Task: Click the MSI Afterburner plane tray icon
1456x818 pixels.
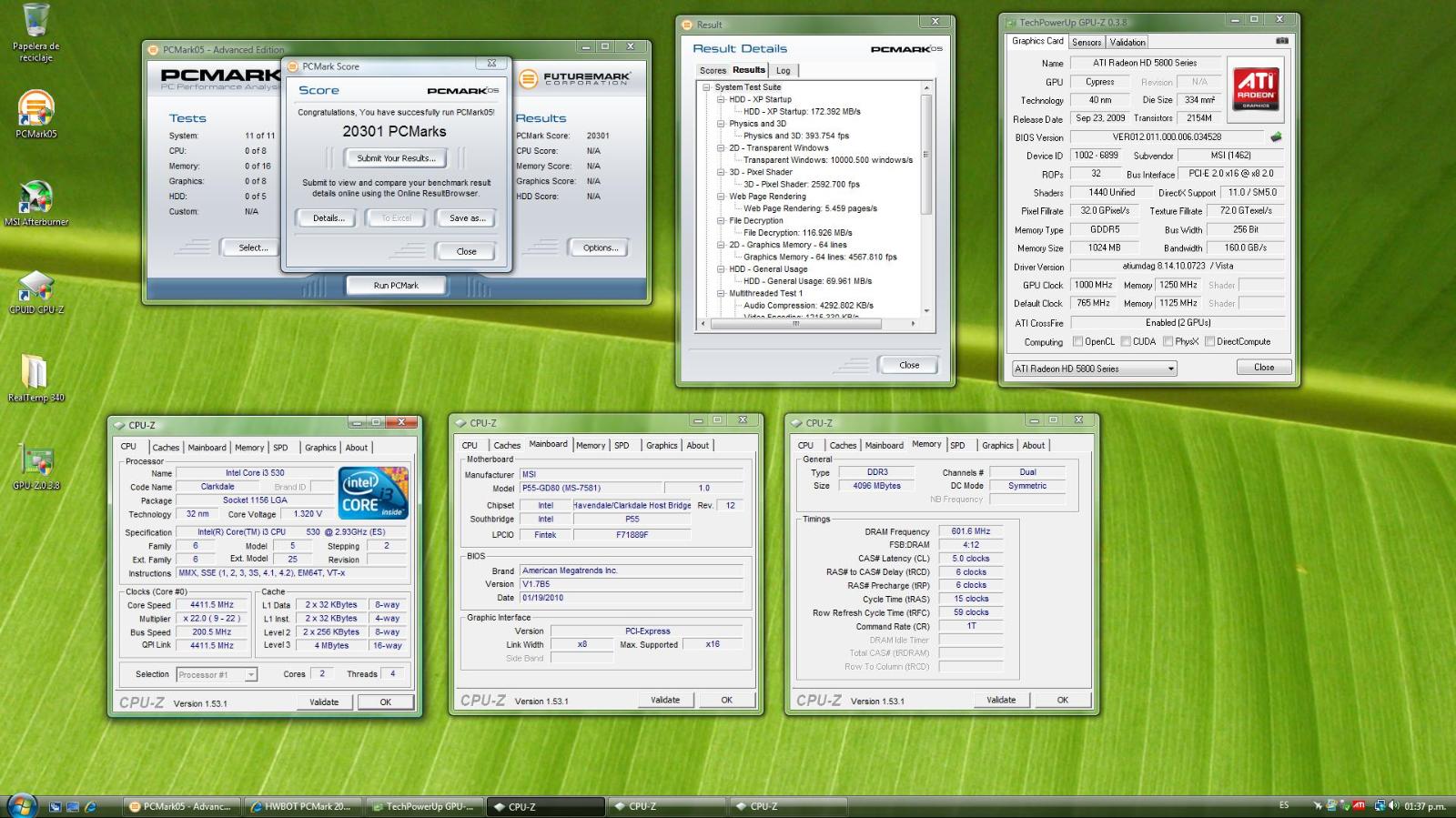Action: pos(1318,805)
